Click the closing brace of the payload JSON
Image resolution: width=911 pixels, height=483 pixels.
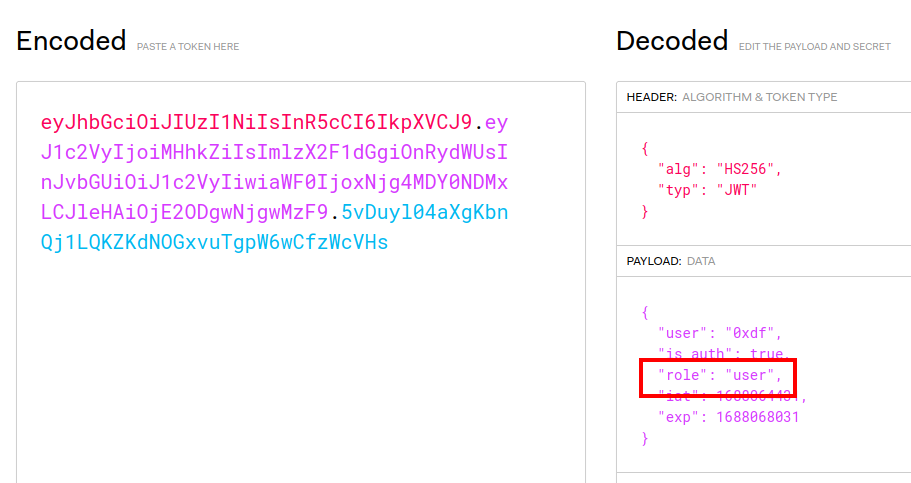[645, 438]
